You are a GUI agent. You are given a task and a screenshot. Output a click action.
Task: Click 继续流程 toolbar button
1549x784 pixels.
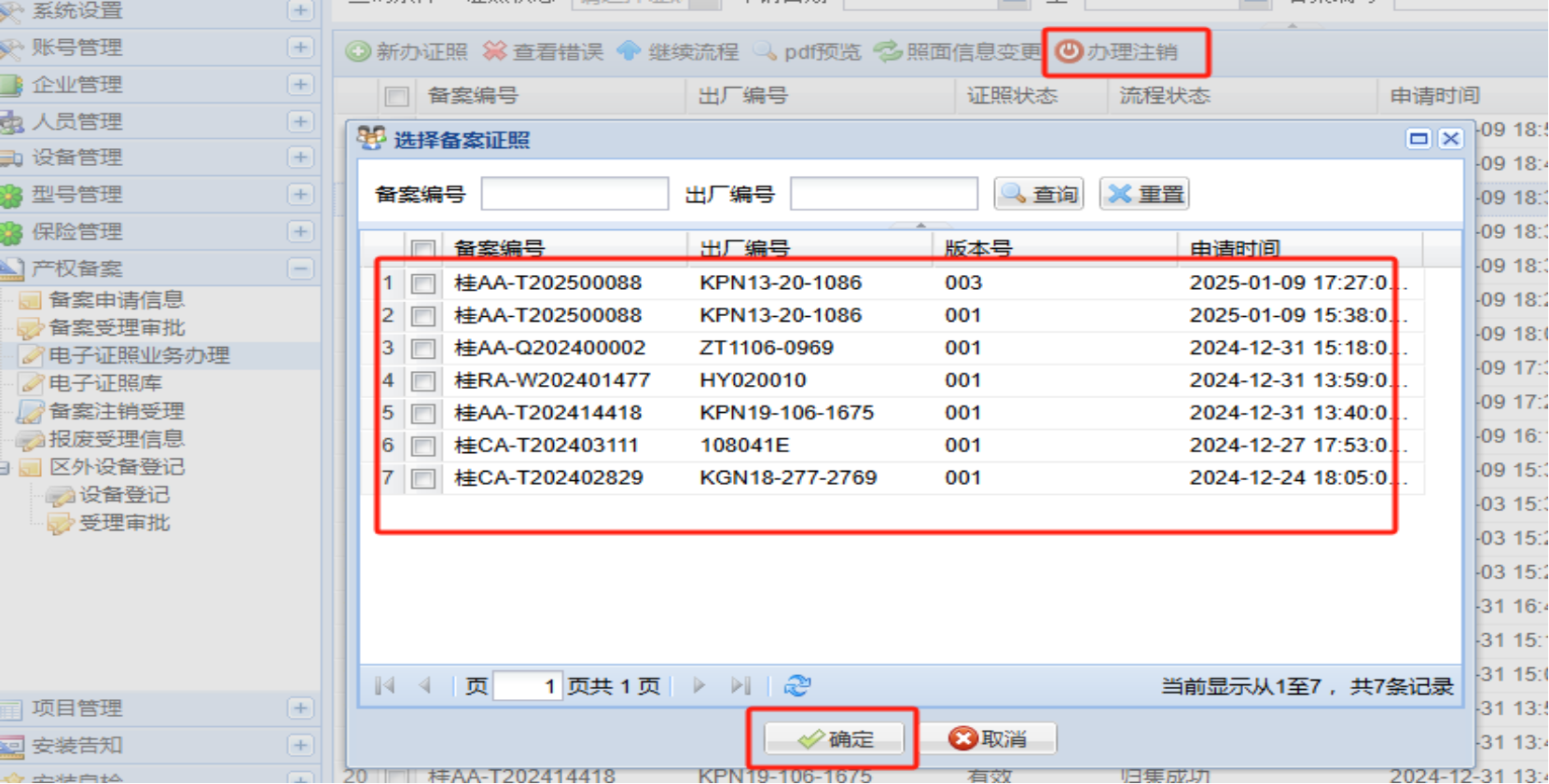(x=678, y=52)
